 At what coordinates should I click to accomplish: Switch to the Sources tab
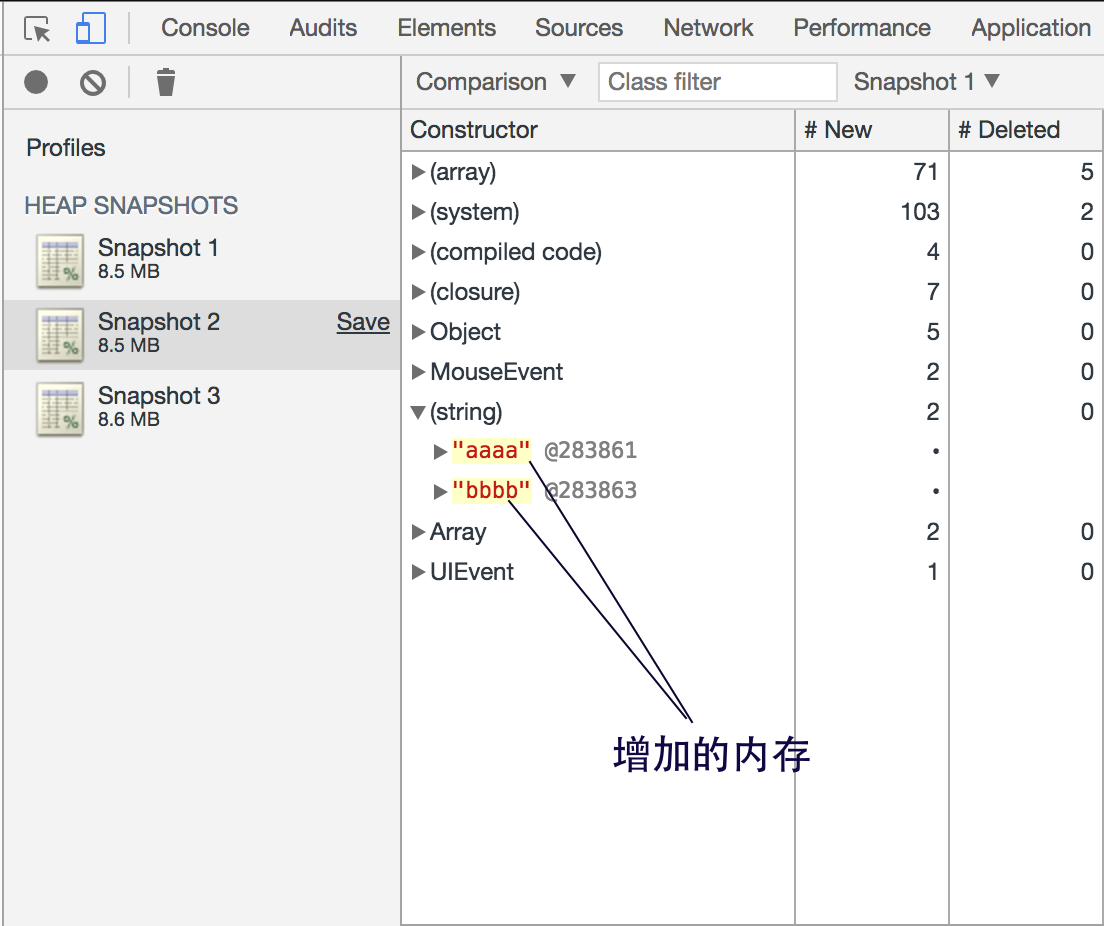[579, 28]
